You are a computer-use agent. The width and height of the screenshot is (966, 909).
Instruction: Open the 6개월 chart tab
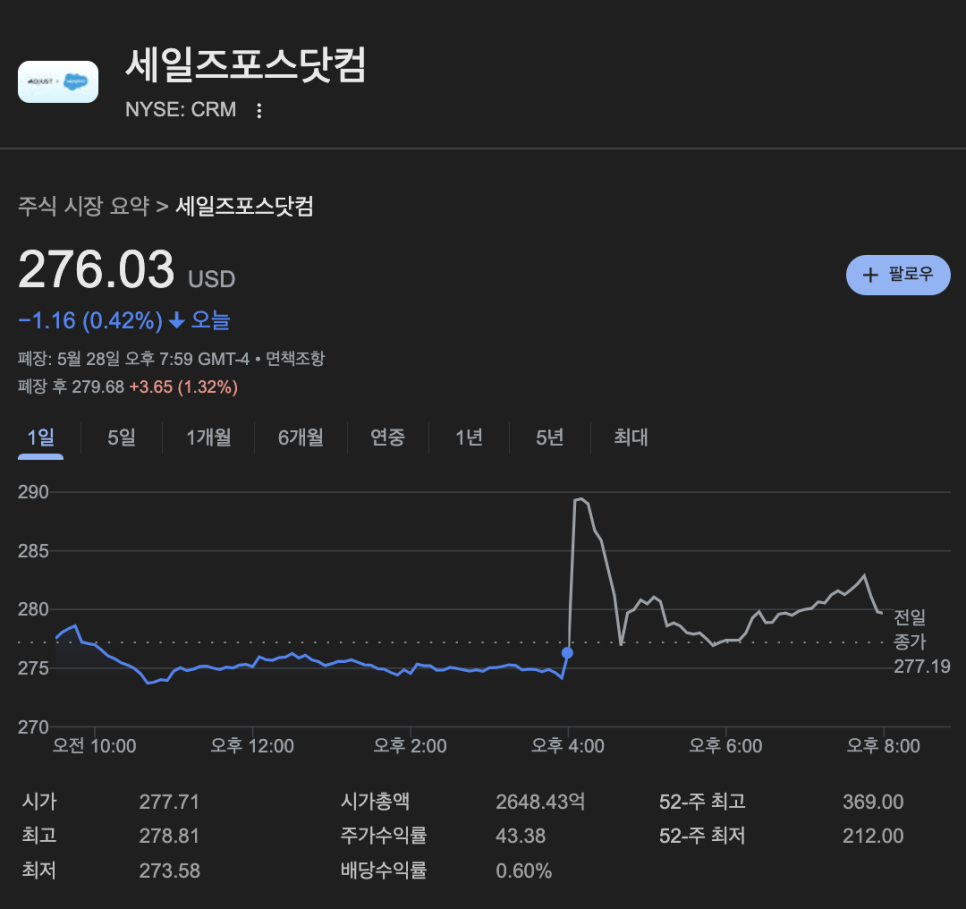click(x=301, y=438)
